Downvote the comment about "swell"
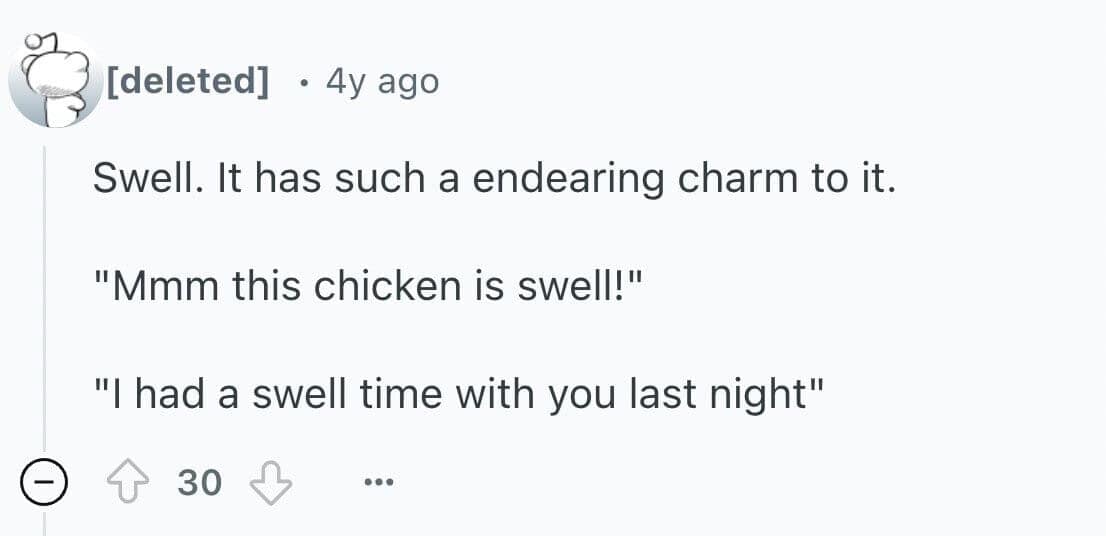Screen dimensions: 1106x536 point(271,484)
